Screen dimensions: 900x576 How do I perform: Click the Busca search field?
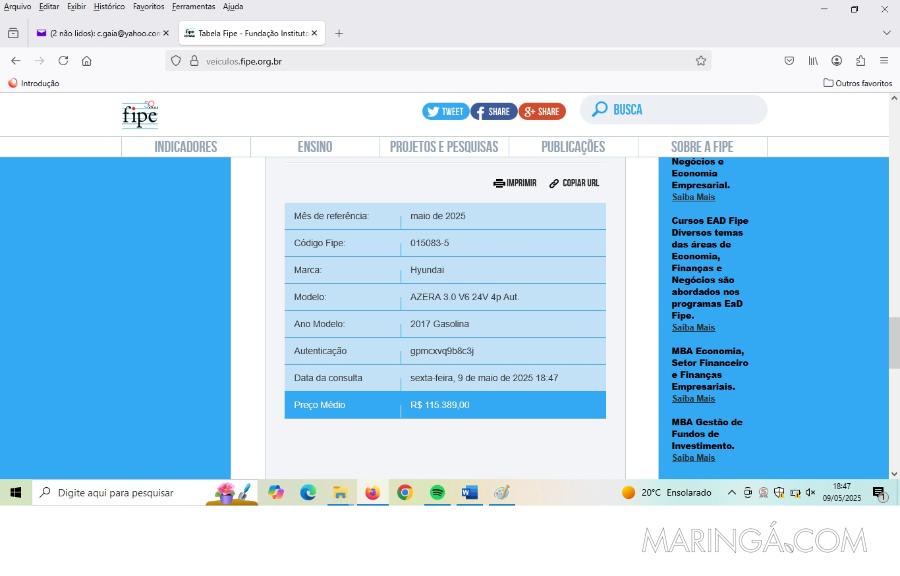tap(673, 110)
